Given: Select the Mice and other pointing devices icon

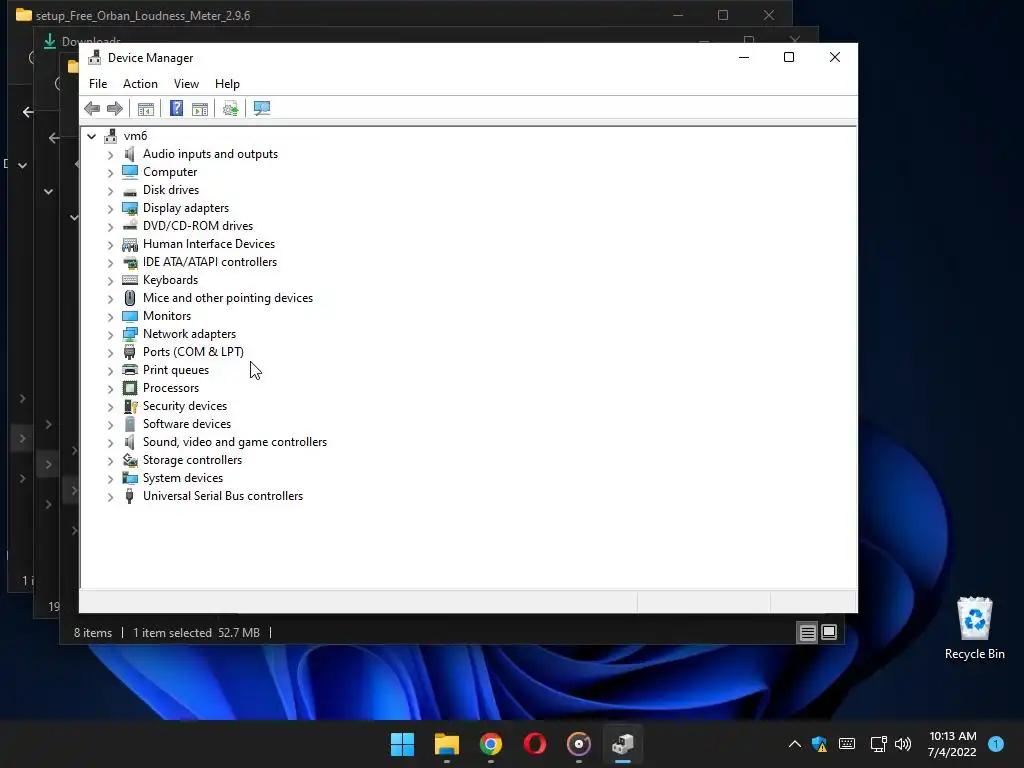Looking at the screenshot, I should tap(130, 298).
